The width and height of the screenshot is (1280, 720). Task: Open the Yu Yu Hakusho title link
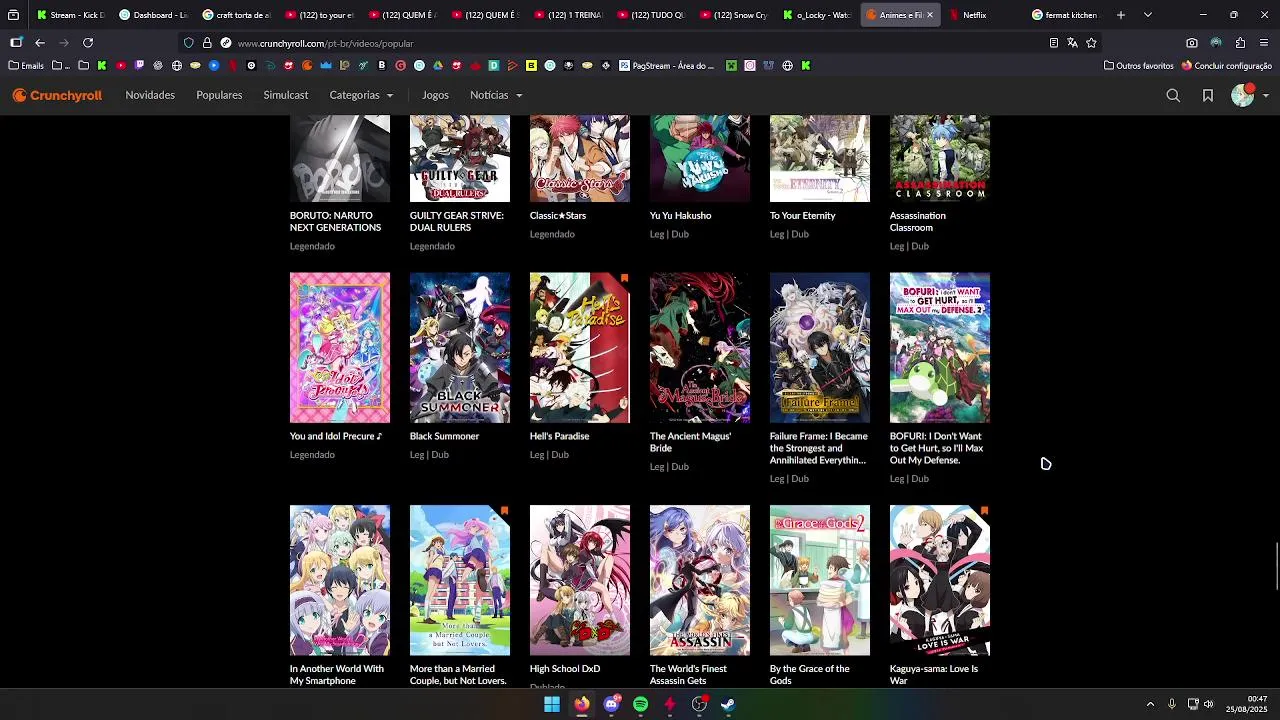(681, 215)
